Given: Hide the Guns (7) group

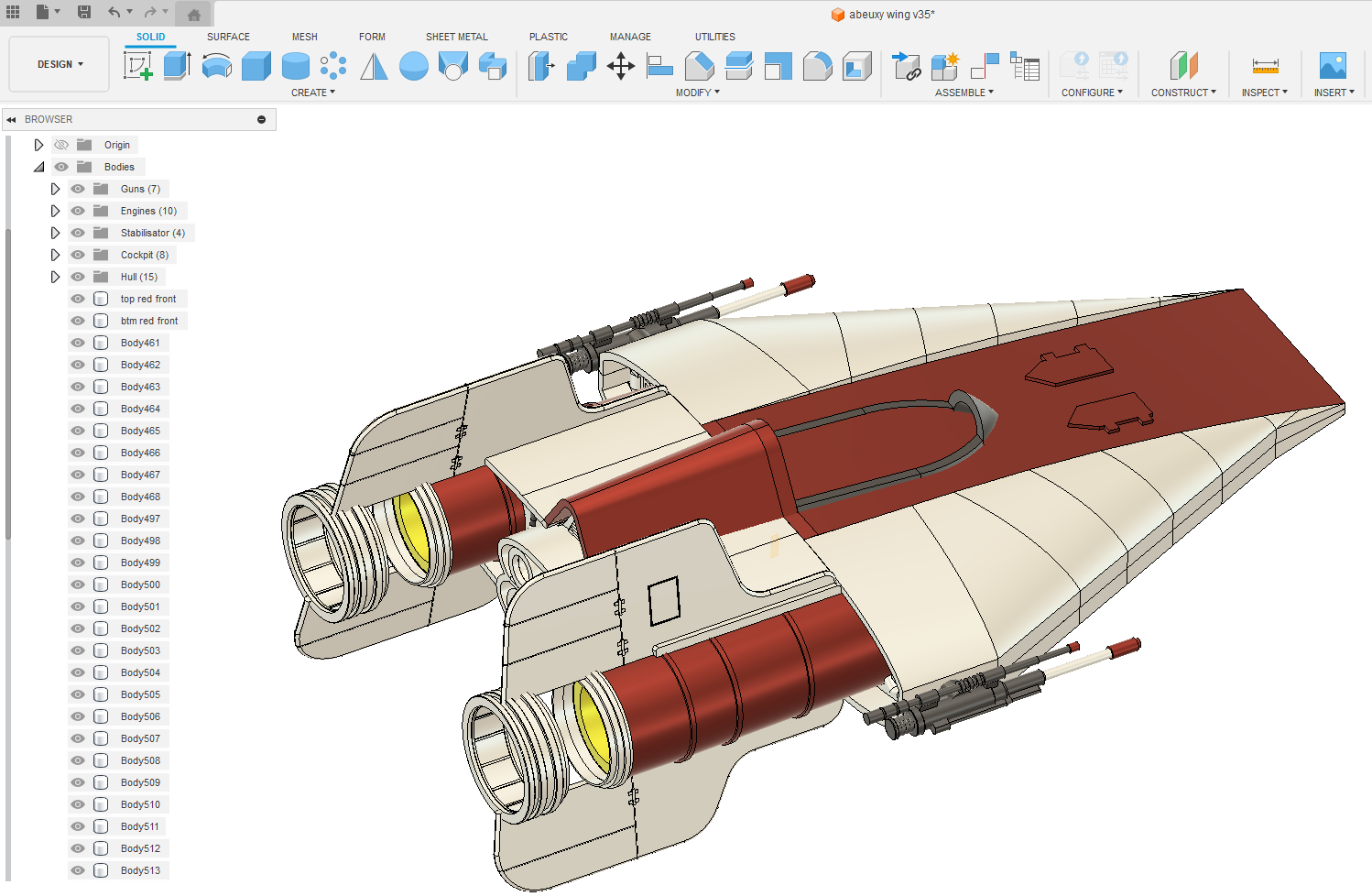Looking at the screenshot, I should 78,189.
